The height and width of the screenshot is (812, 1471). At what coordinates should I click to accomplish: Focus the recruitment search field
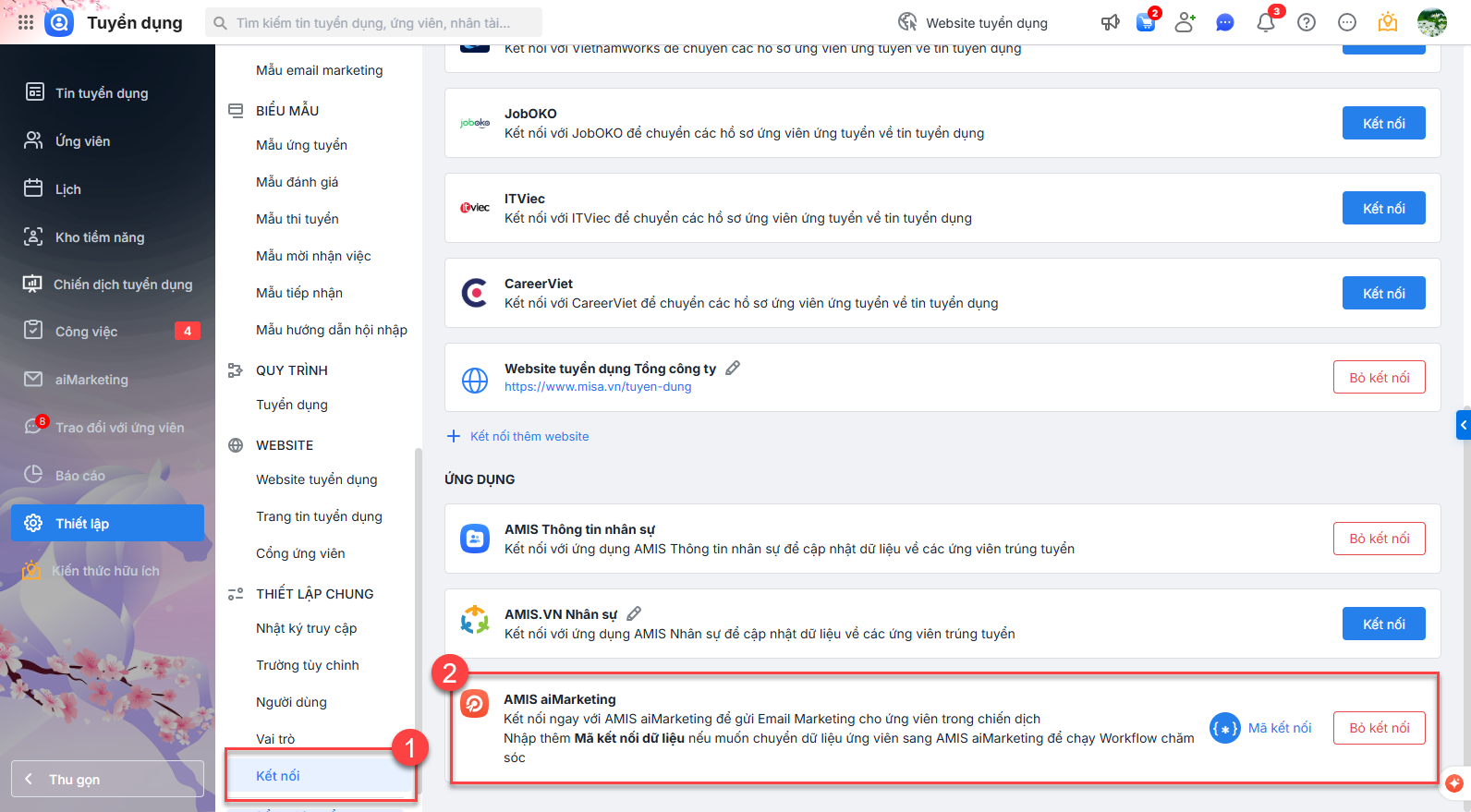(372, 22)
